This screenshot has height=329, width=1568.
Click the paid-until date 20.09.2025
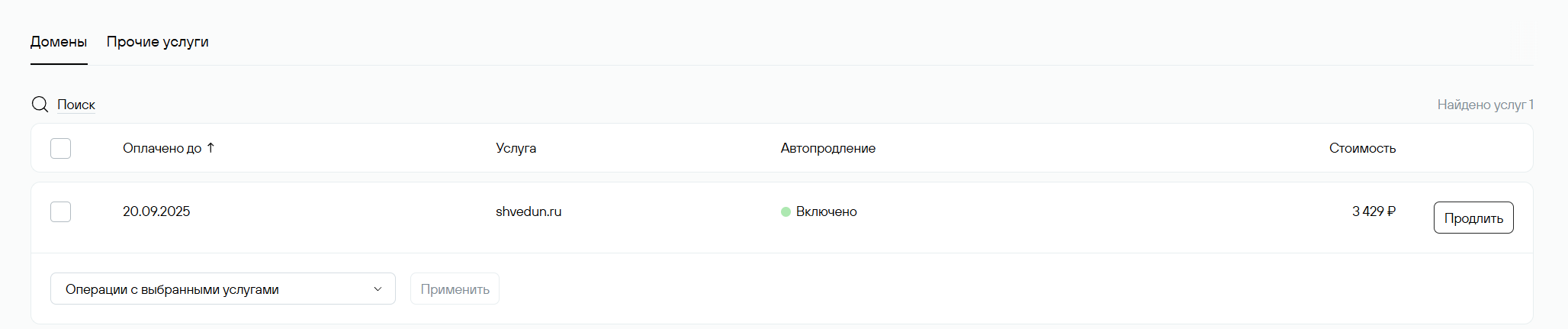pos(156,211)
